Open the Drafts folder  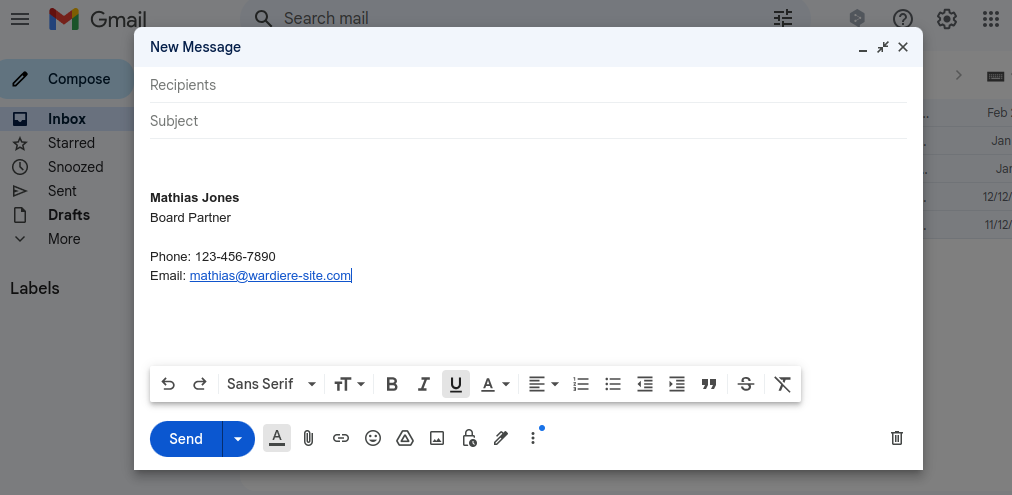pyautogui.click(x=69, y=215)
